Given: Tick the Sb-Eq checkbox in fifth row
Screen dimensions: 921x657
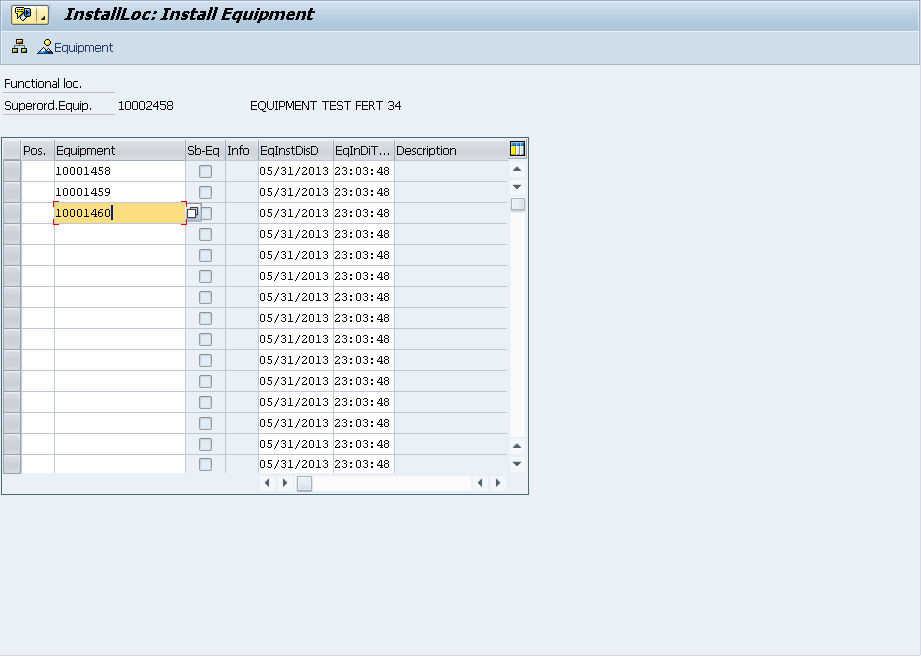Looking at the screenshot, I should (x=206, y=255).
